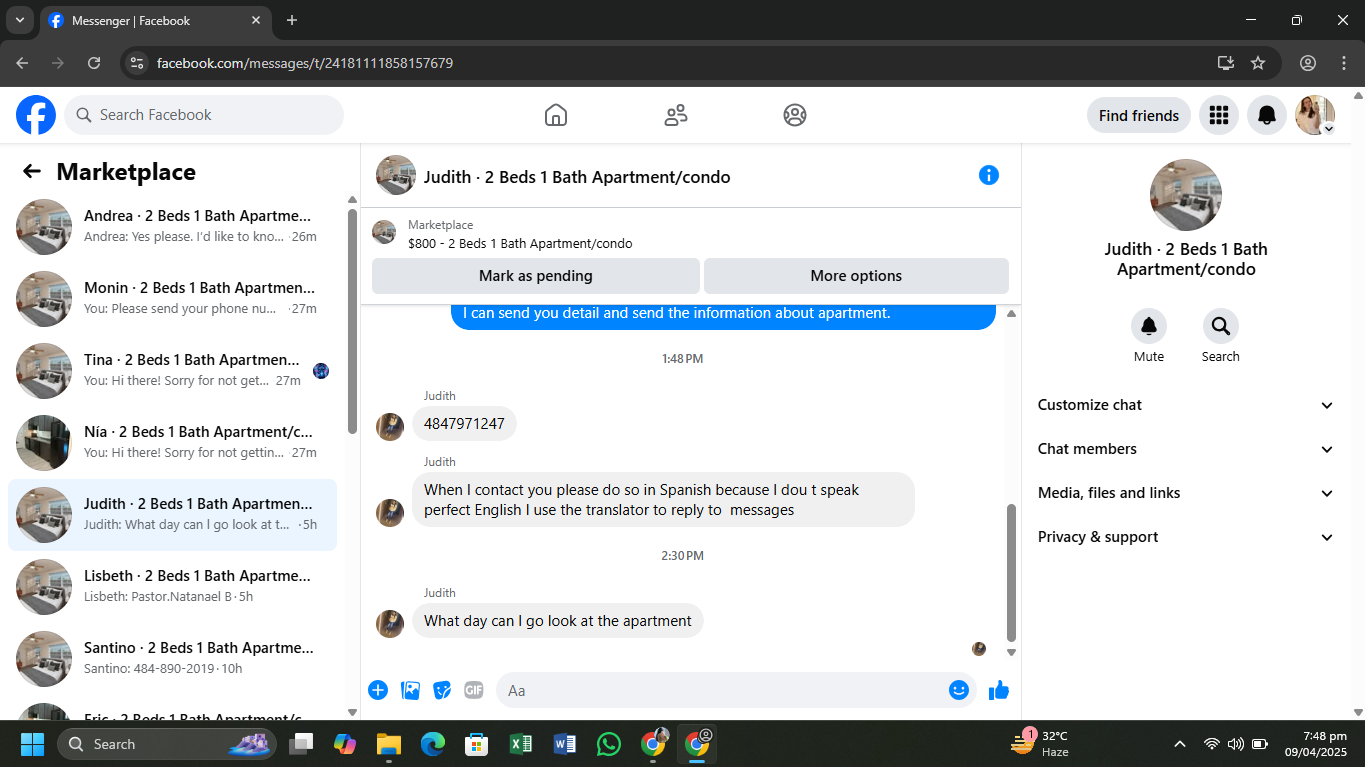Click the chat messages scrollbar
This screenshot has width=1365, height=767.
click(1011, 572)
